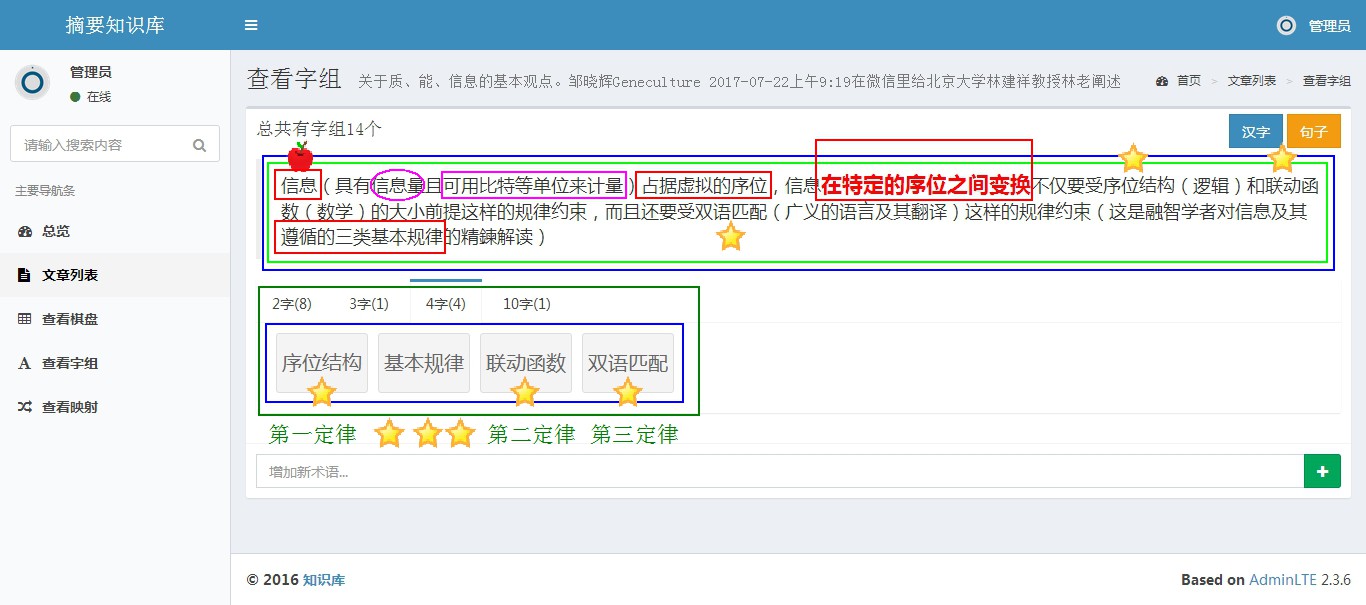Viewport: 1366px width, 605px height.
Task: Select the 10字(1) tab
Action: (526, 304)
